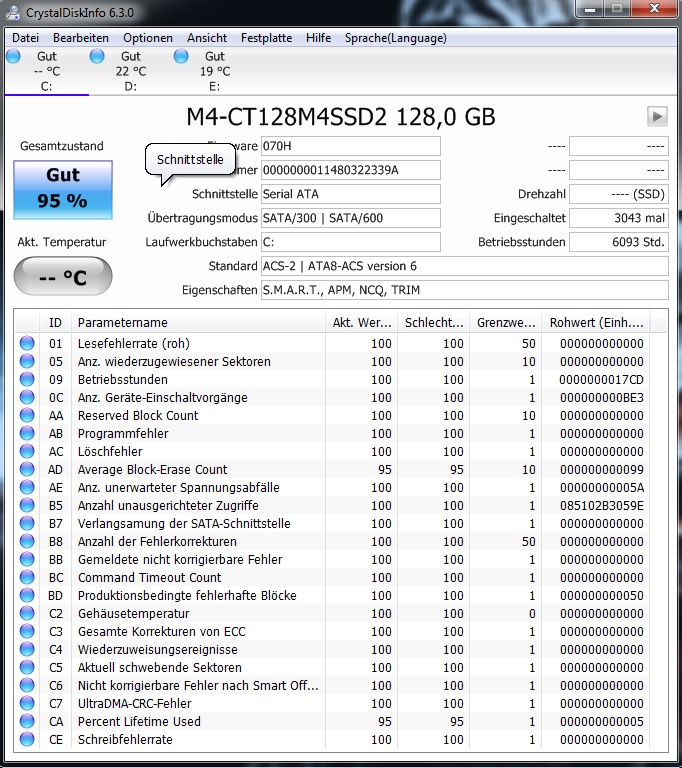Click the CrystalDiskInfo app icon in title bar
Viewport: 682px width, 768px height.
point(12,12)
